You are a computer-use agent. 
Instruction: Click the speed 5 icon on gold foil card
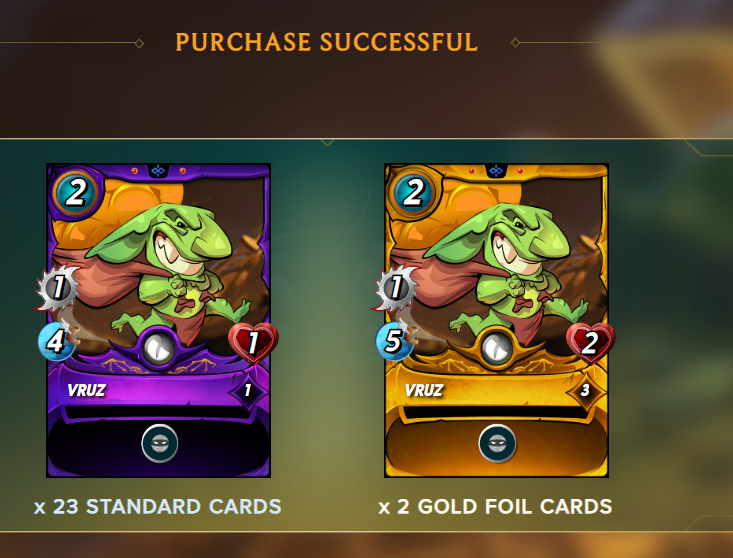(x=394, y=341)
